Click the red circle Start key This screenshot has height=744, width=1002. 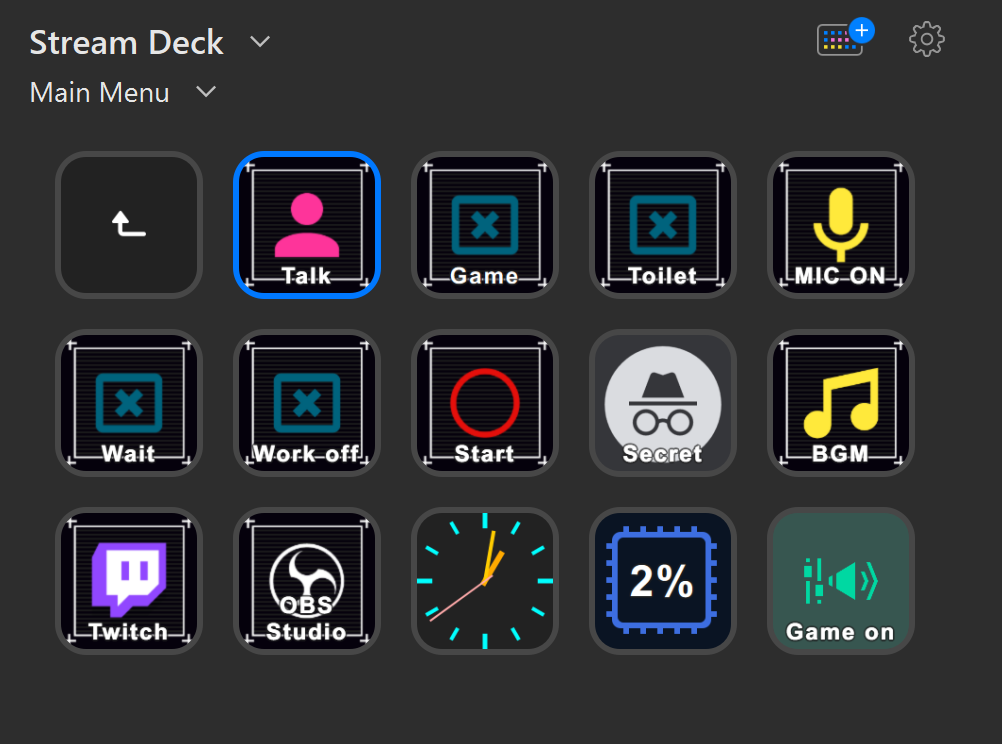pyautogui.click(x=485, y=403)
